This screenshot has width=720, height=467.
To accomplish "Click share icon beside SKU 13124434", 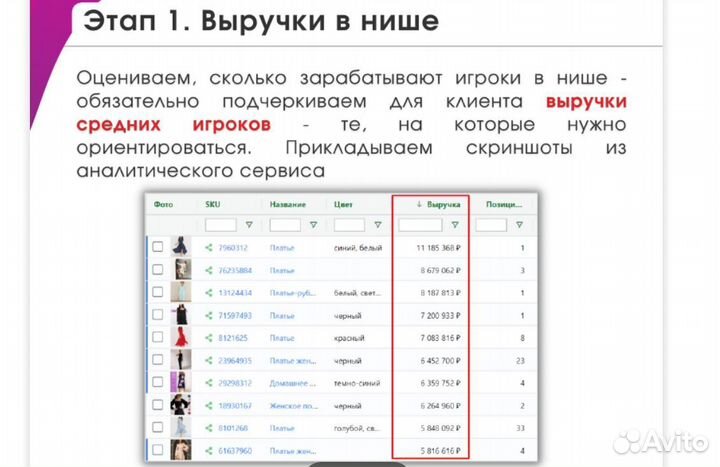I will (x=208, y=293).
